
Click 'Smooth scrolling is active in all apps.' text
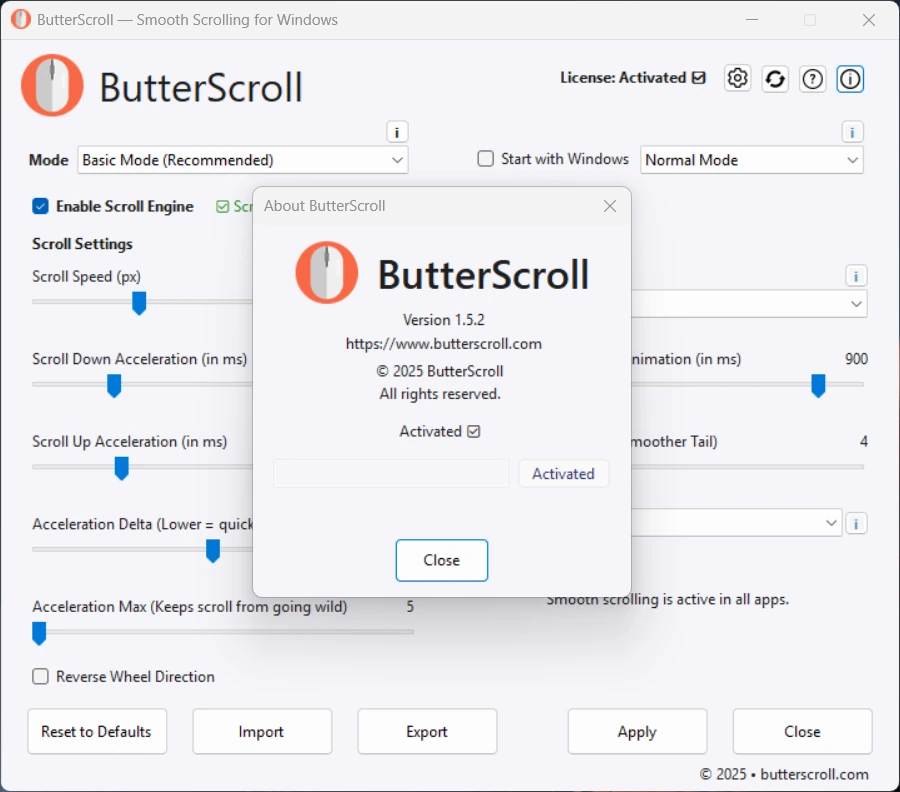coord(668,600)
